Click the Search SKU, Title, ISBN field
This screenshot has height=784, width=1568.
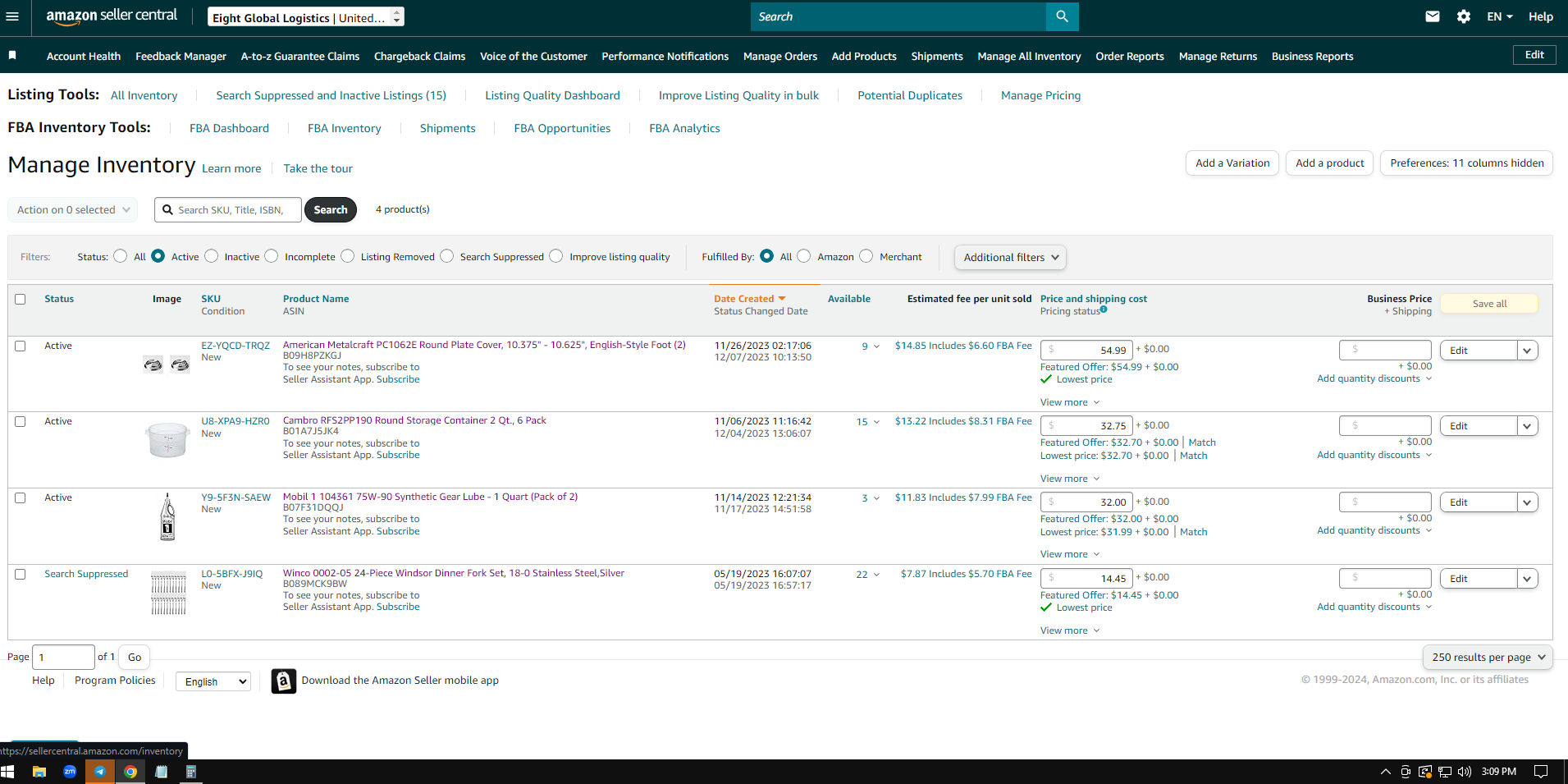[x=228, y=210]
